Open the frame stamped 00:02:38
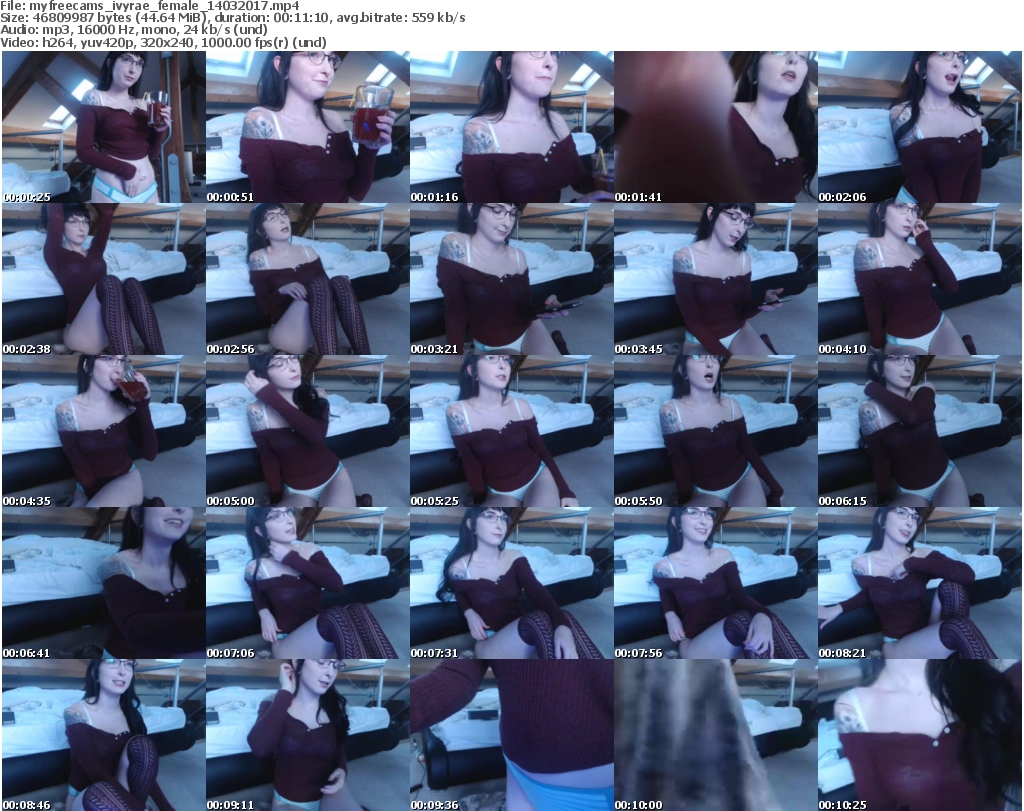The image size is (1024, 811). 104,279
